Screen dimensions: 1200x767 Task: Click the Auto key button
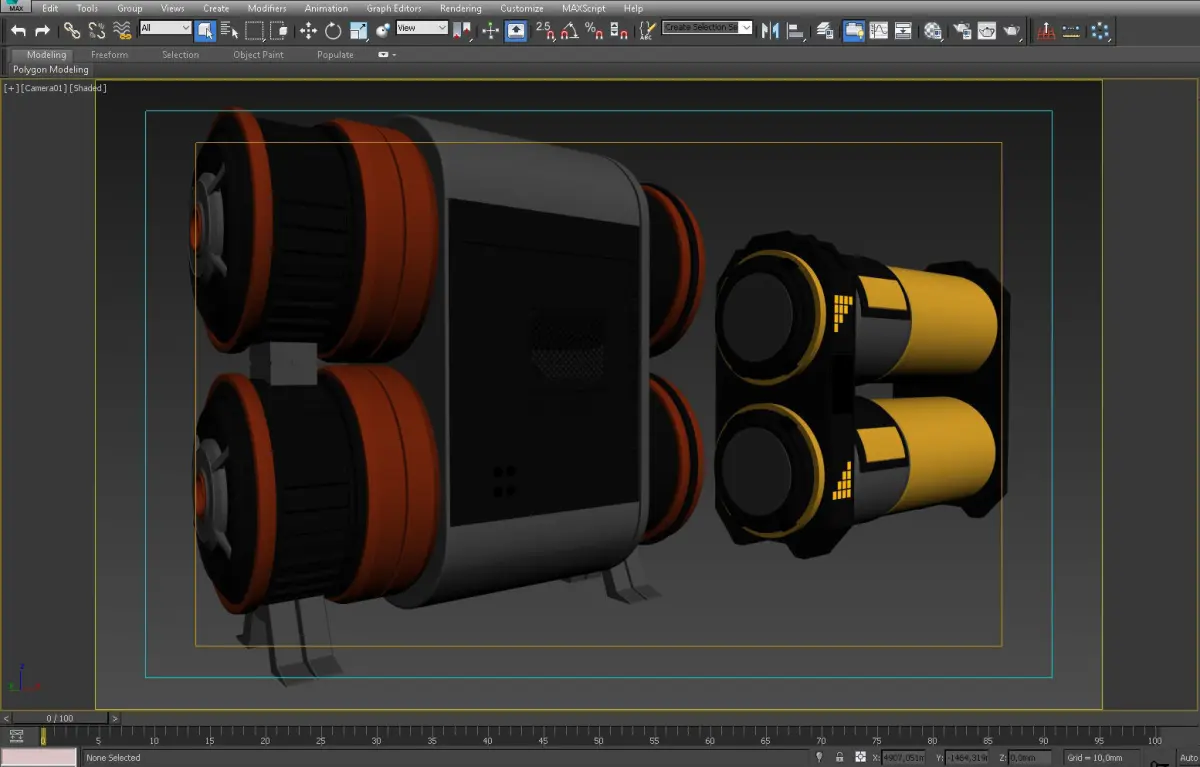tap(1188, 757)
